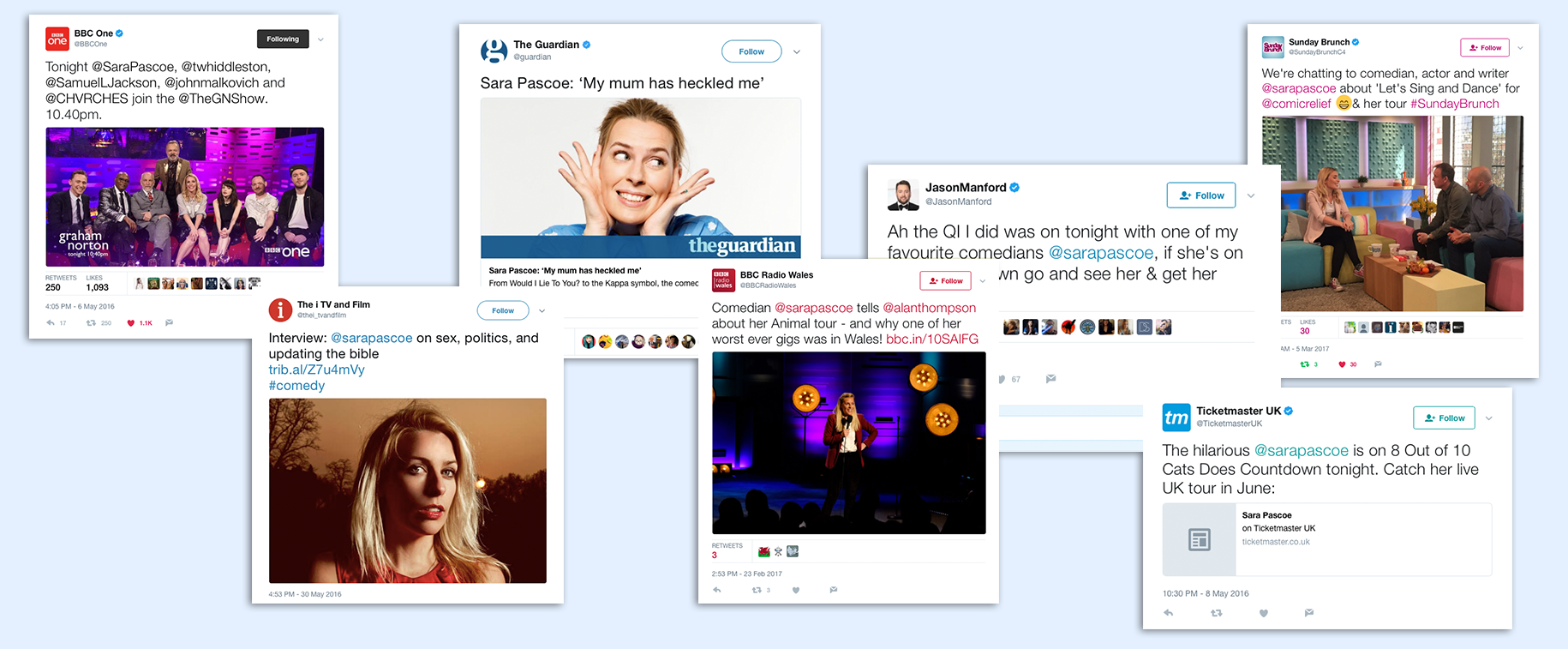Open chevron menu on The i TV tweet
Image resolution: width=1568 pixels, height=649 pixels.
[x=542, y=311]
